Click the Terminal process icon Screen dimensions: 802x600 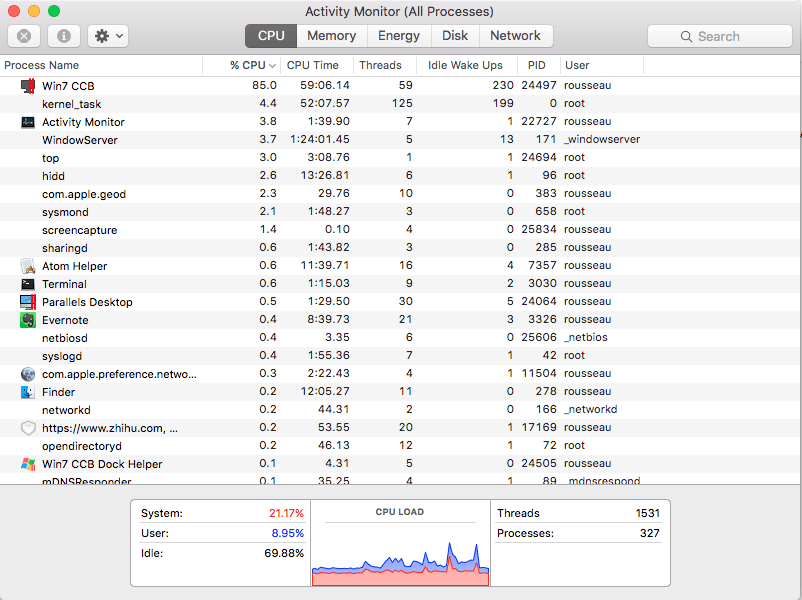pos(28,284)
